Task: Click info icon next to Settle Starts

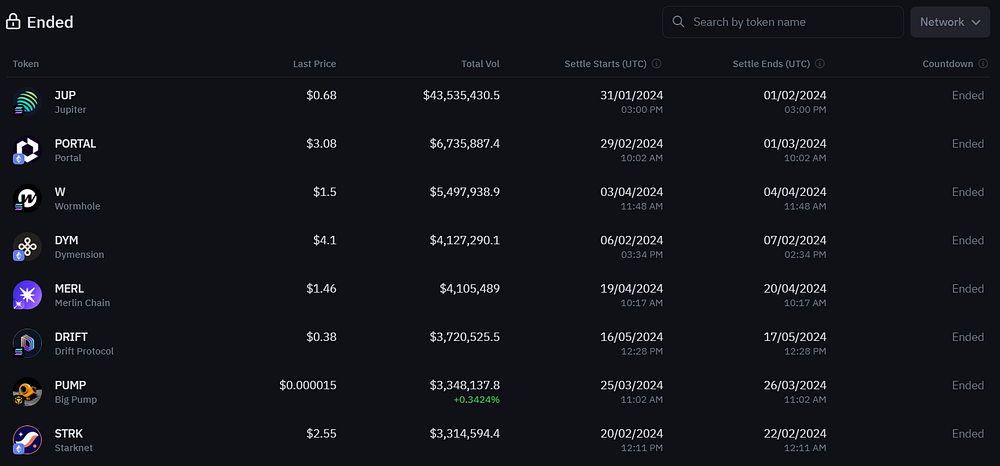Action: click(x=657, y=64)
